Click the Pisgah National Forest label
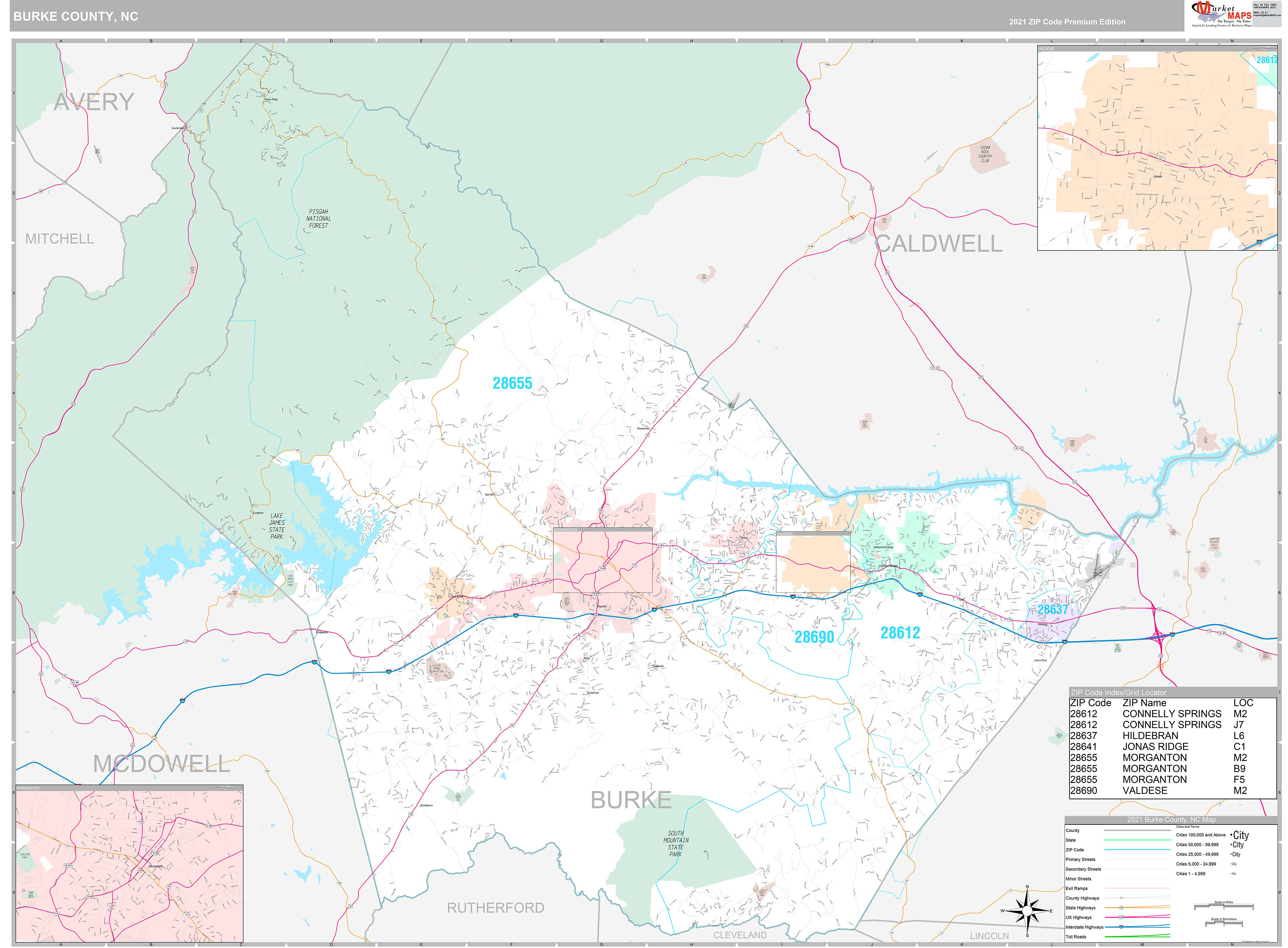This screenshot has height=948, width=1288. click(x=318, y=219)
